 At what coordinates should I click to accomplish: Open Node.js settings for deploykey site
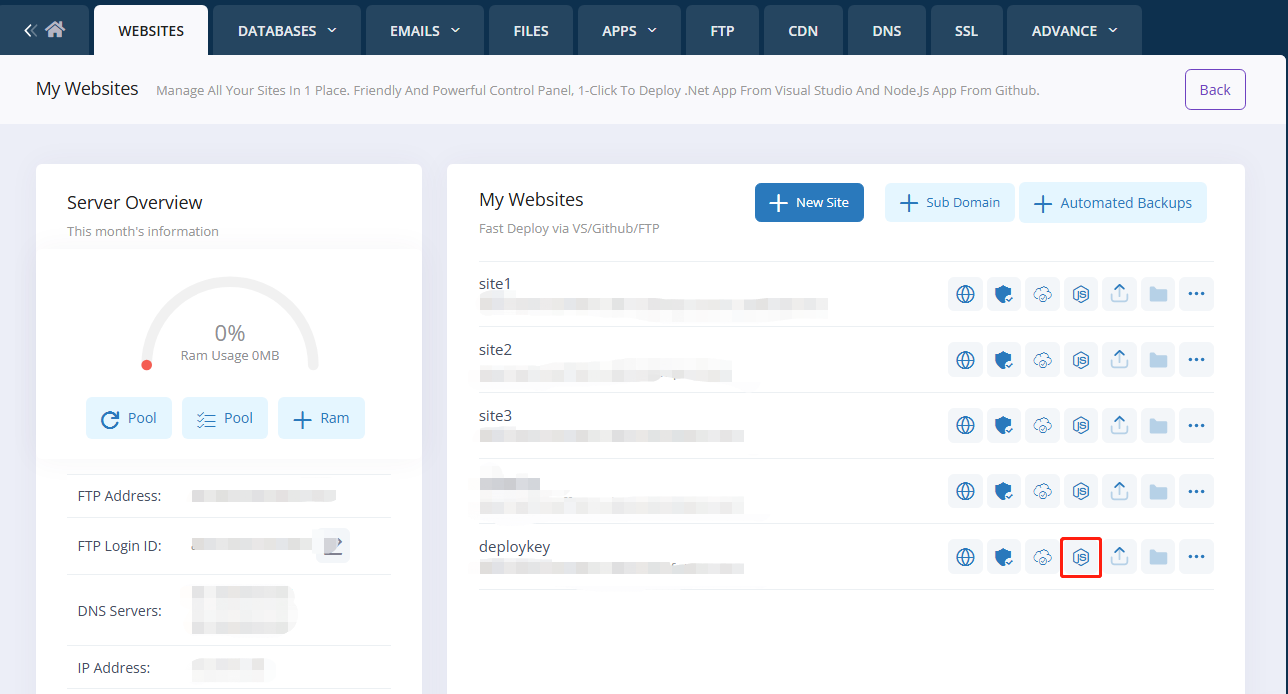click(x=1081, y=557)
